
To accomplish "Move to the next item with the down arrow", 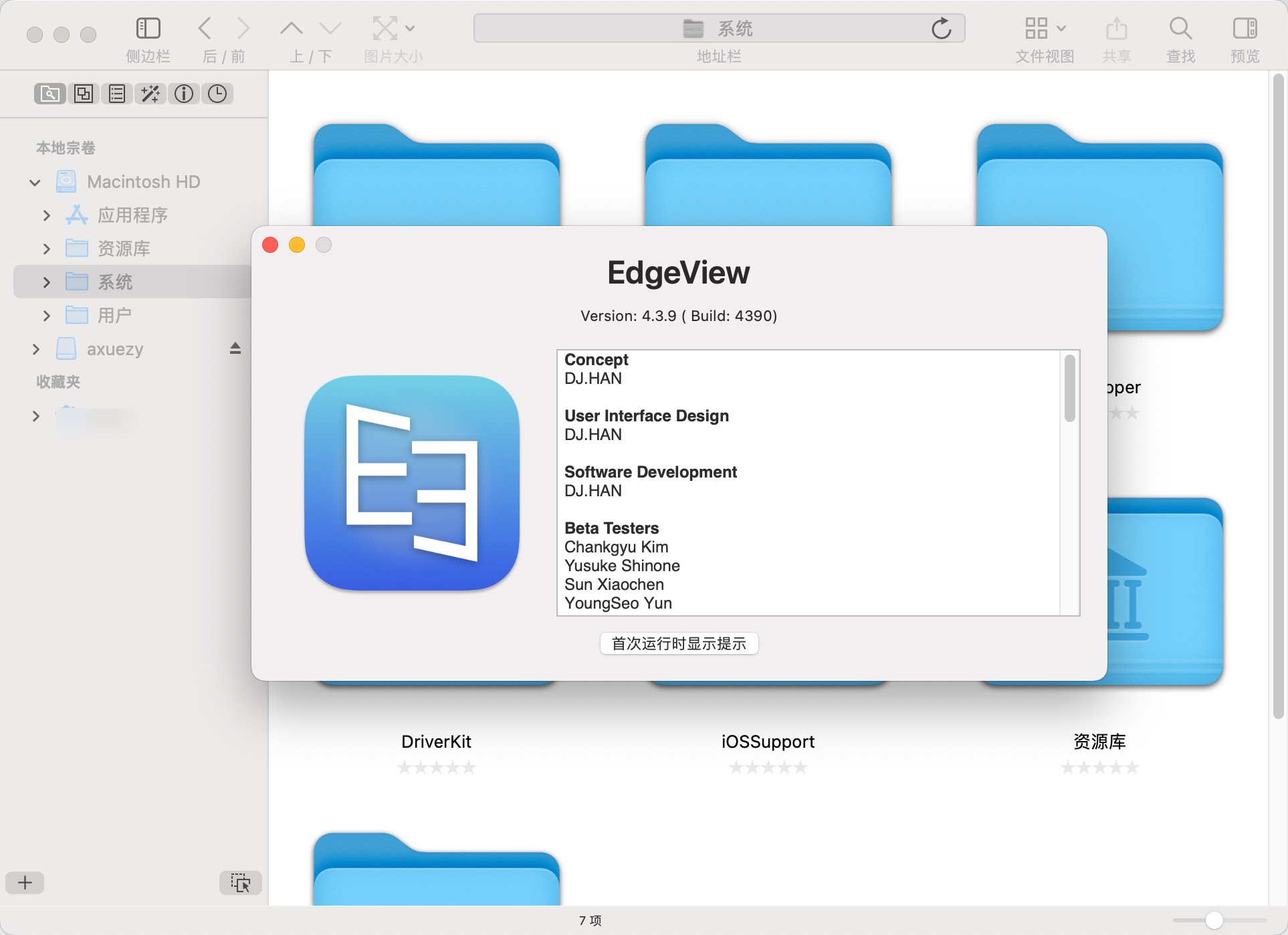I will point(330,29).
